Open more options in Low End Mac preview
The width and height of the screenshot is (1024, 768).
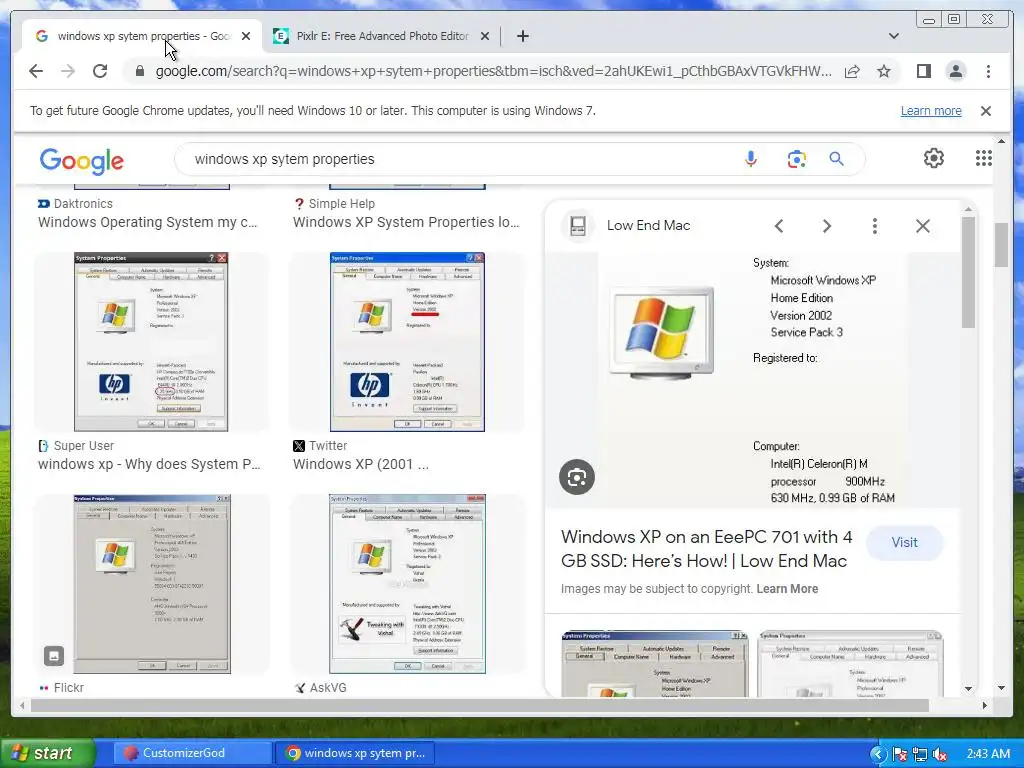874,226
